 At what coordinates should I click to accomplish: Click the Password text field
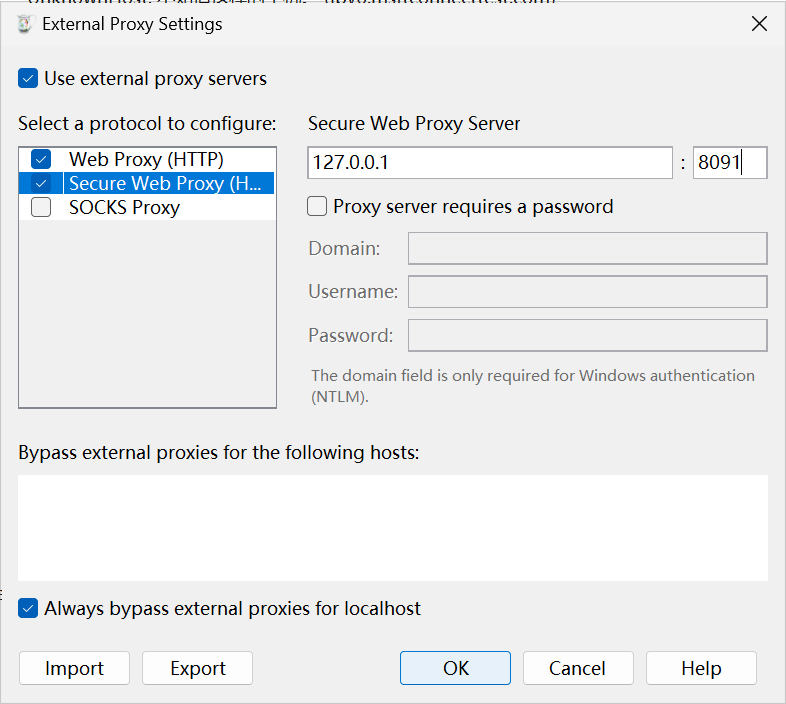pyautogui.click(x=587, y=336)
